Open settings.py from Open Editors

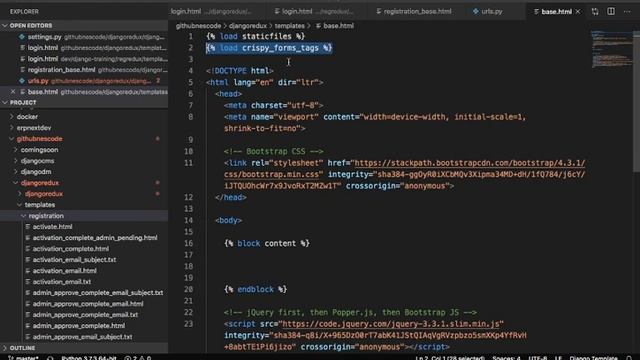(84, 37)
